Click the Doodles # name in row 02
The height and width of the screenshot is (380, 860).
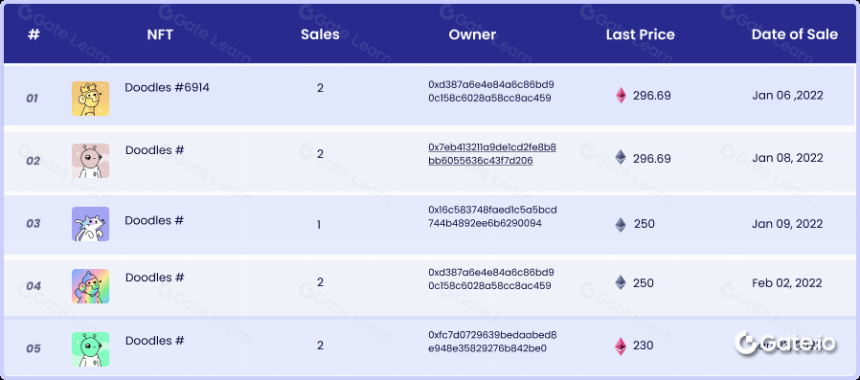click(x=155, y=150)
